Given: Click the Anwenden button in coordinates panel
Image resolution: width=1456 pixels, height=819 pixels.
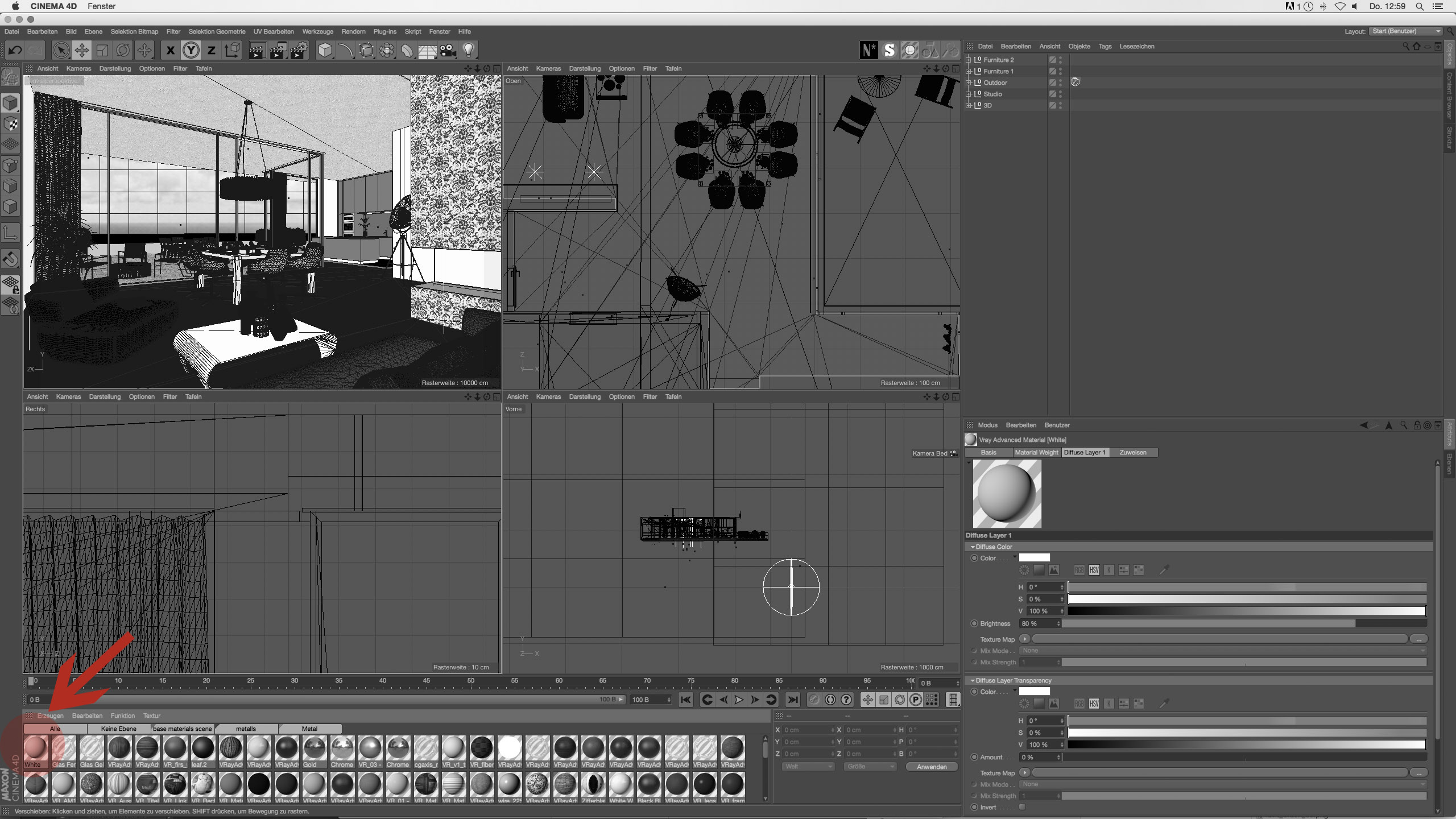Looking at the screenshot, I should 931,766.
